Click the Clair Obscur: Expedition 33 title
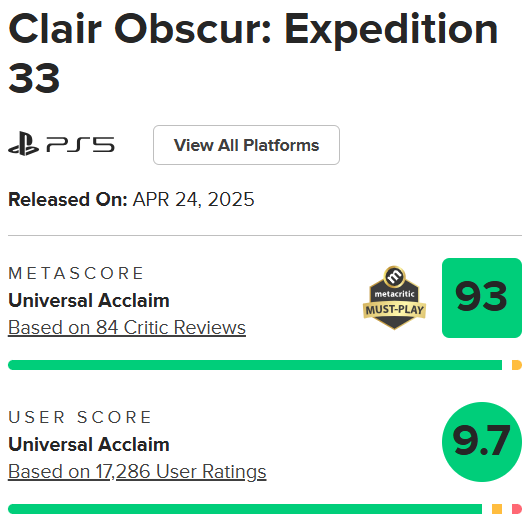The width and height of the screenshot is (530, 530). (x=253, y=52)
